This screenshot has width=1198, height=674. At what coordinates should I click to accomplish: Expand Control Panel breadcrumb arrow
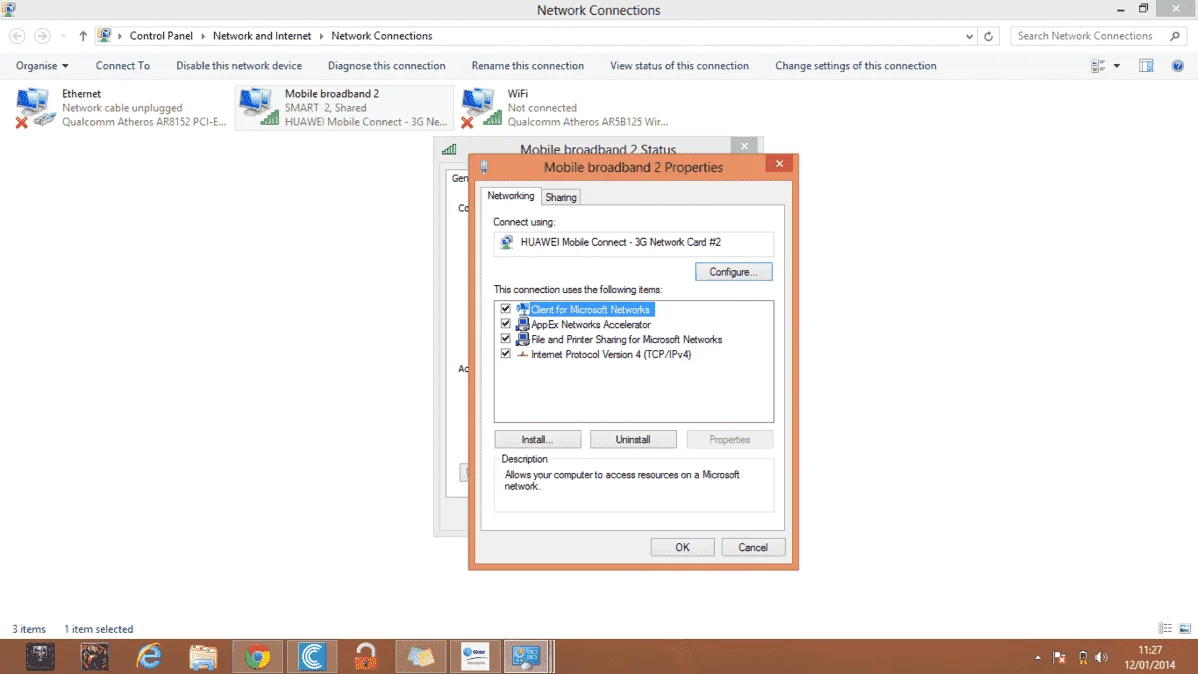(x=202, y=36)
